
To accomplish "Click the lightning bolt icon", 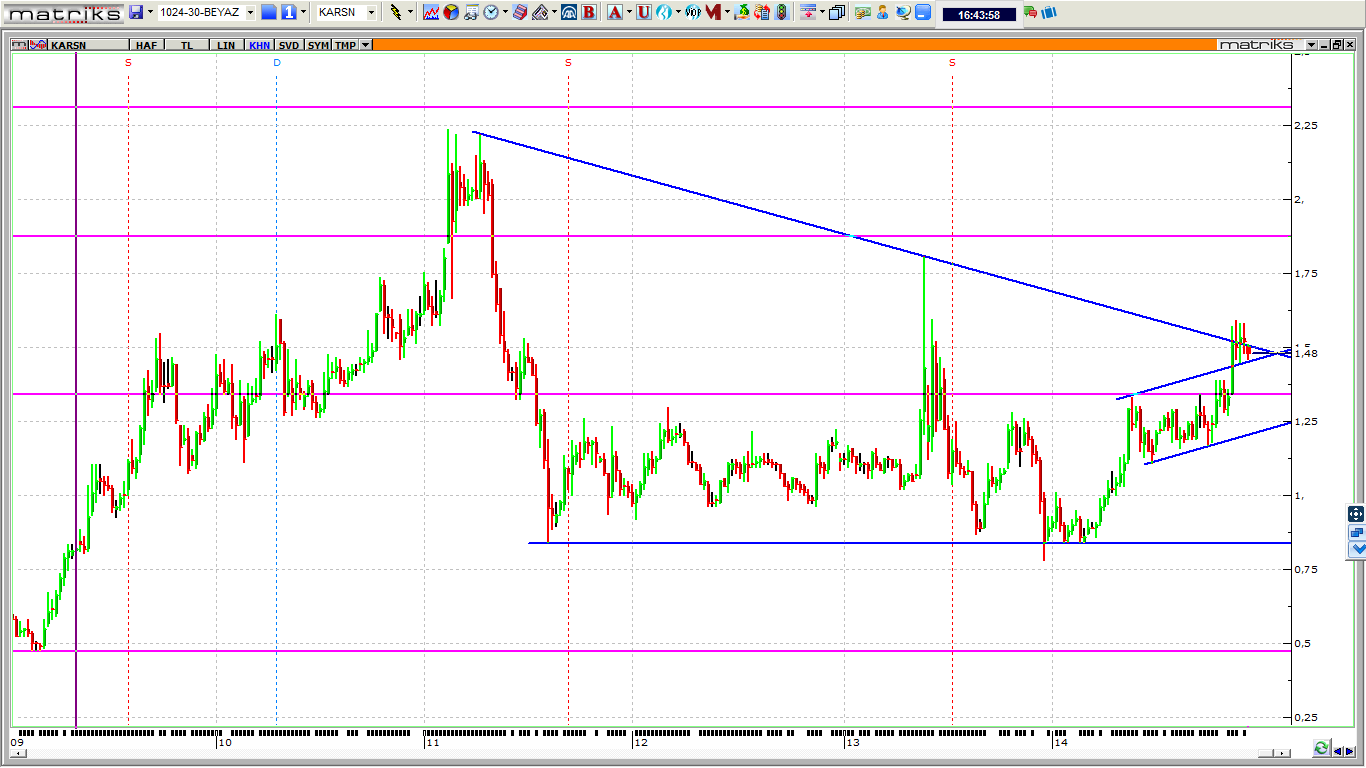I will coord(396,12).
